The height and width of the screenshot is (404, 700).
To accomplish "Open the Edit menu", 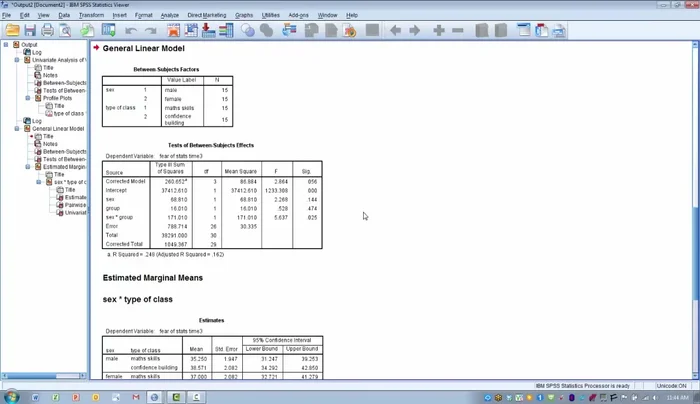I will [x=25, y=15].
